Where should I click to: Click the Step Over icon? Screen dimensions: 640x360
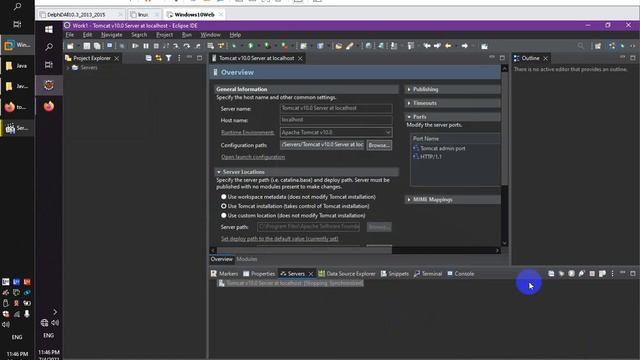click(x=187, y=46)
